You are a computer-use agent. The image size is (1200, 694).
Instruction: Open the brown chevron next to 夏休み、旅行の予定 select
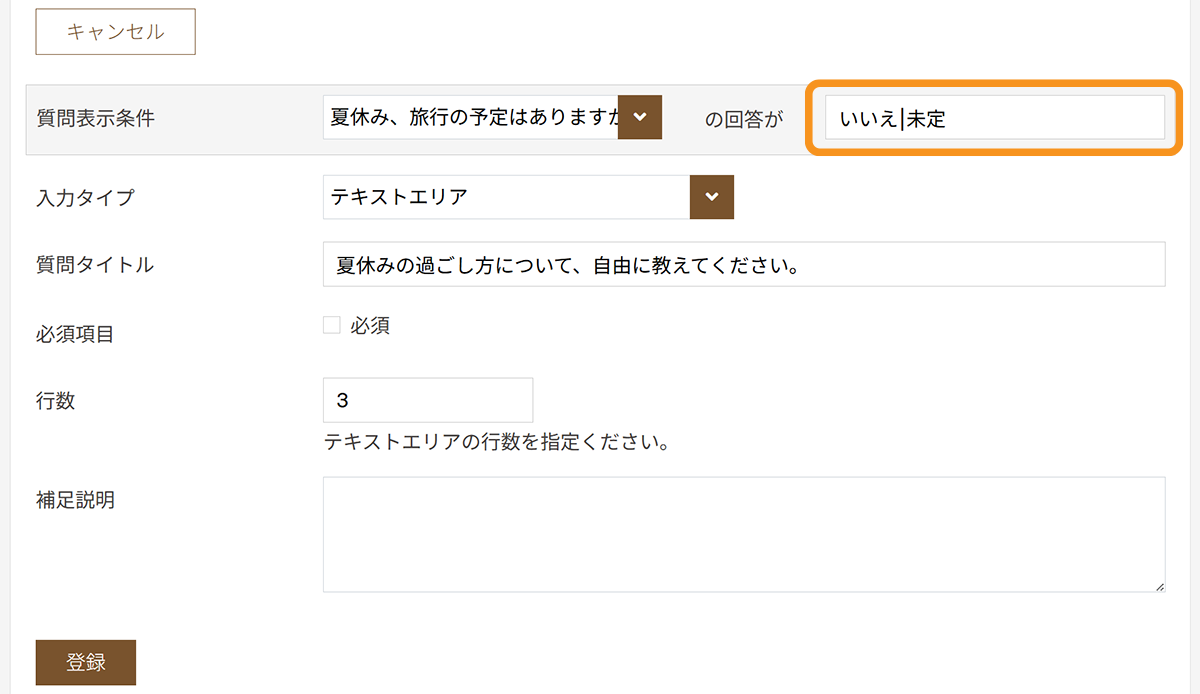point(640,118)
